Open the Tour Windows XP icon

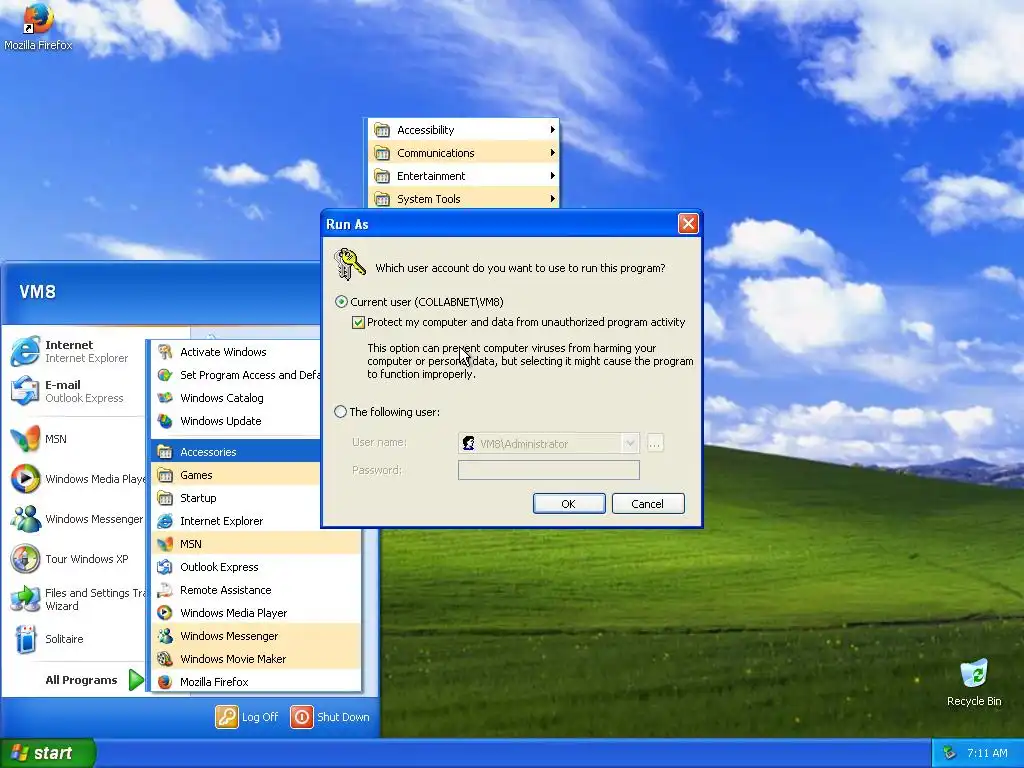(x=25, y=559)
